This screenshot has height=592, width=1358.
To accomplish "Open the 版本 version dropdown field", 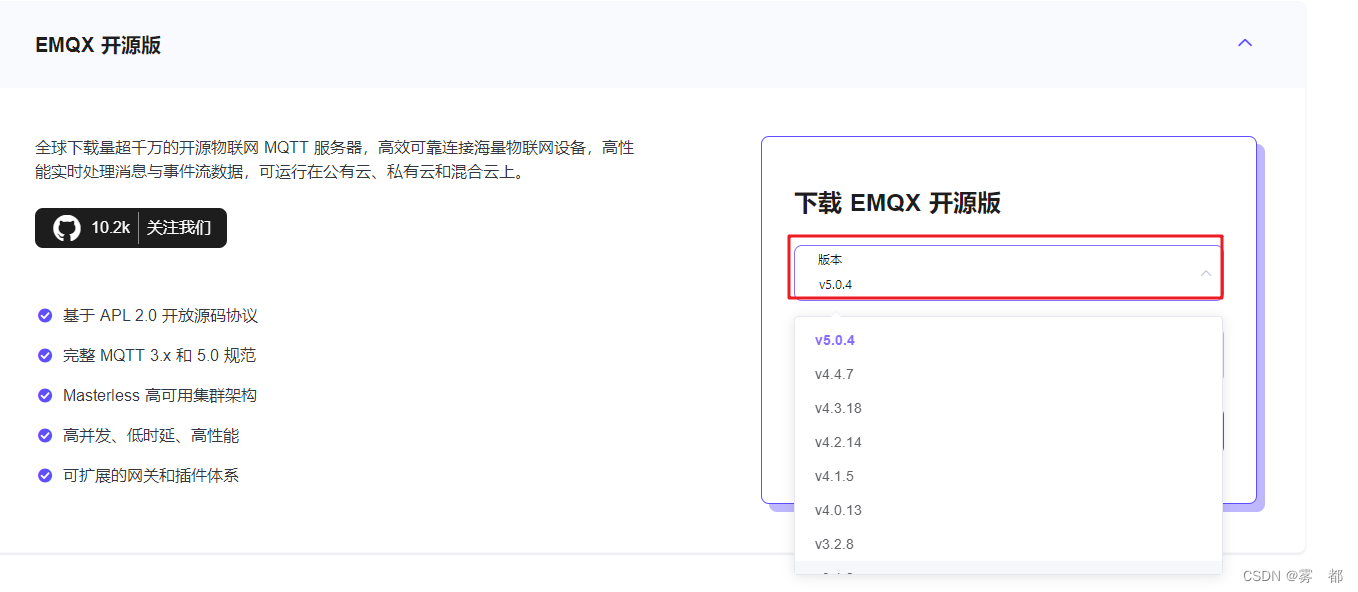I will tap(1007, 270).
